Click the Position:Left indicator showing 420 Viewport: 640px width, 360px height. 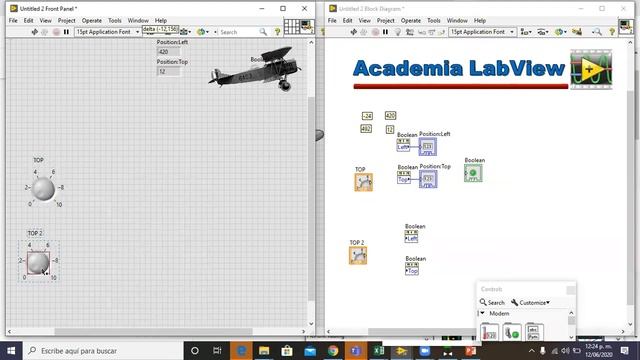[x=168, y=52]
